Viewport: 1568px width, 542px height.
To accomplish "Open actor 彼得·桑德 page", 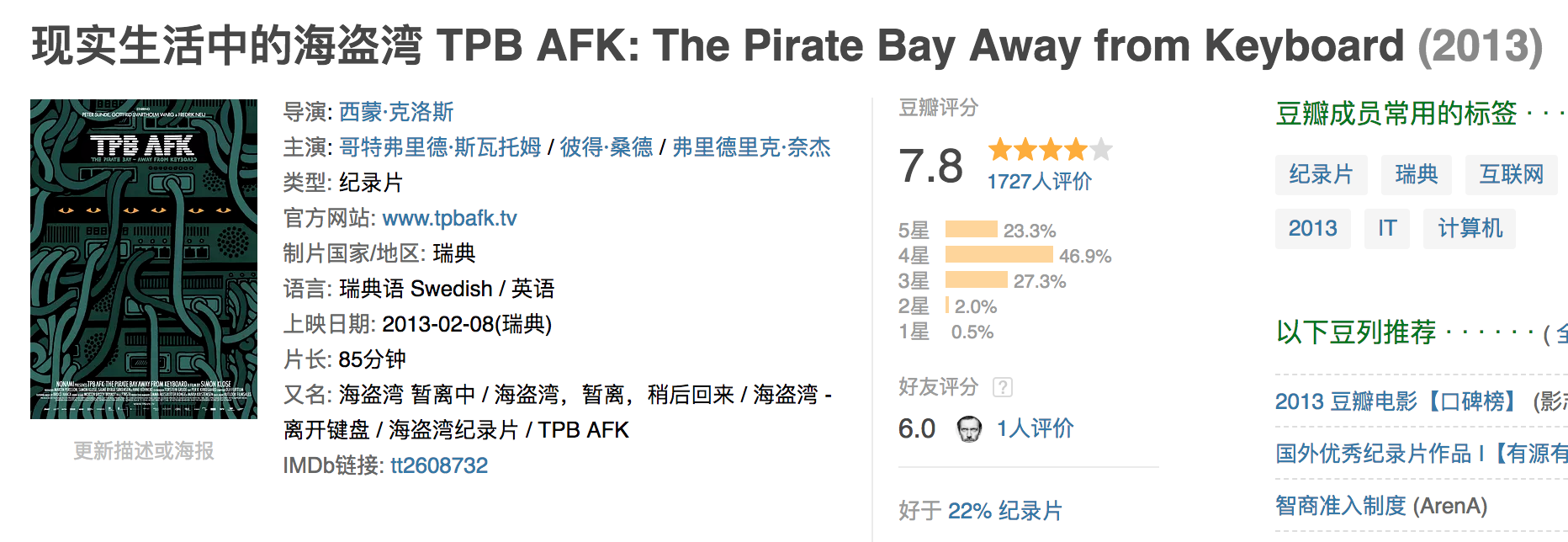I will pyautogui.click(x=607, y=147).
